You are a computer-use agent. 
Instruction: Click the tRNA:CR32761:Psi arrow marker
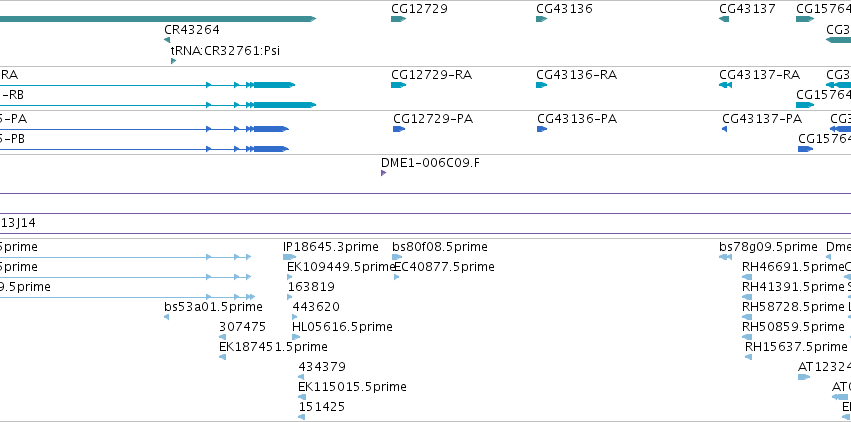[x=174, y=61]
